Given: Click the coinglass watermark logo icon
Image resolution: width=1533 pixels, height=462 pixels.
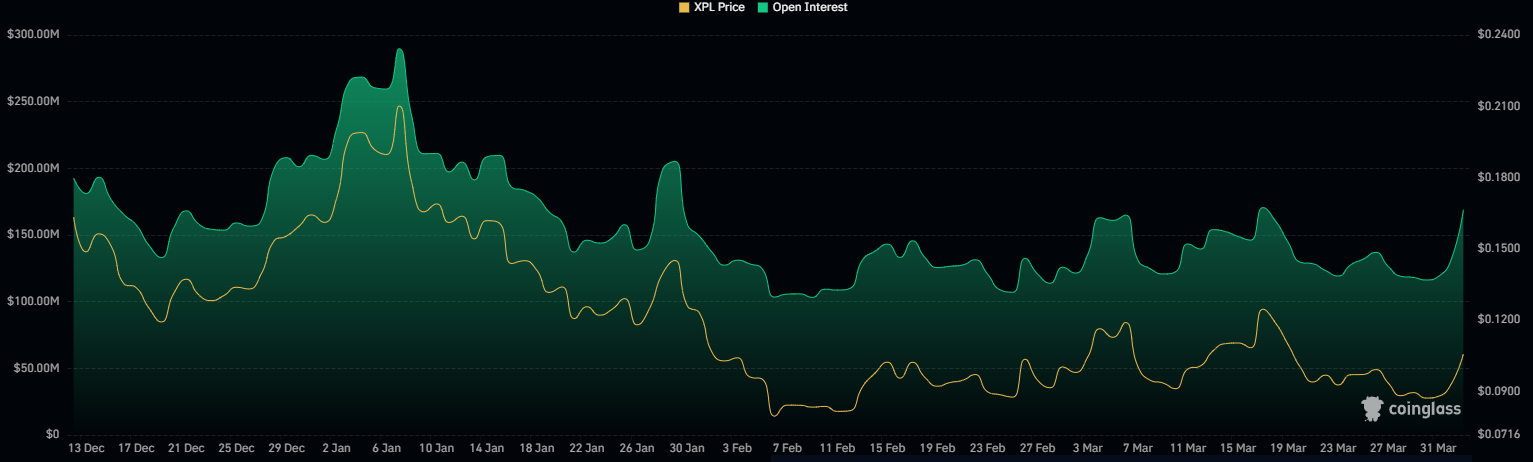Looking at the screenshot, I should pyautogui.click(x=1372, y=408).
